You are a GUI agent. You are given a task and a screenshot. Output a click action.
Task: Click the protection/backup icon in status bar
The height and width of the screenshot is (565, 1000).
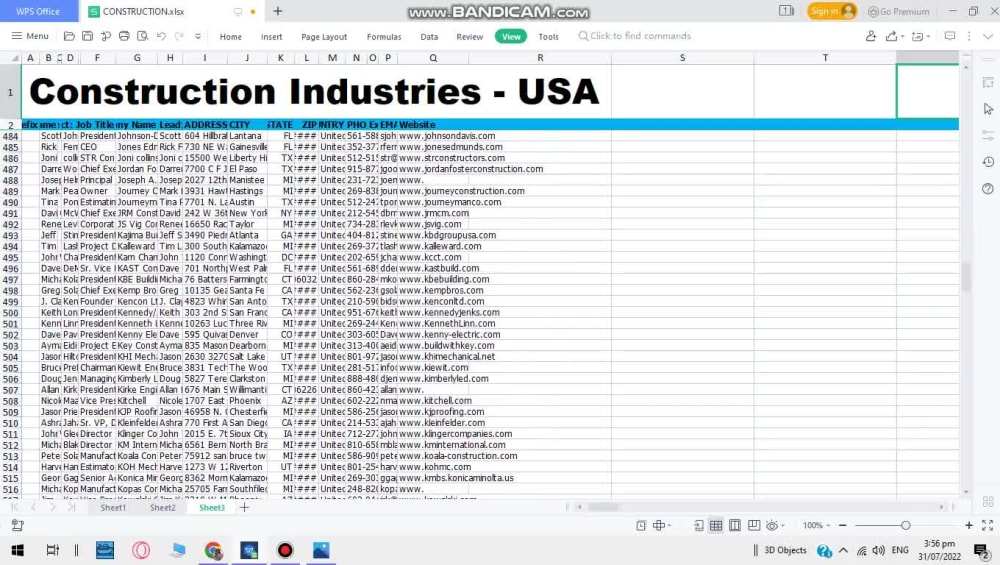[x=17, y=525]
